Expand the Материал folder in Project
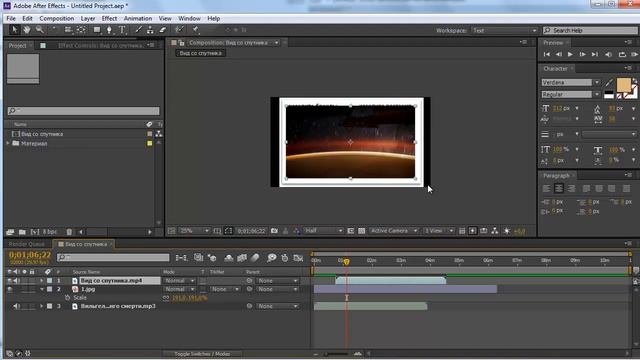 tap(8, 143)
